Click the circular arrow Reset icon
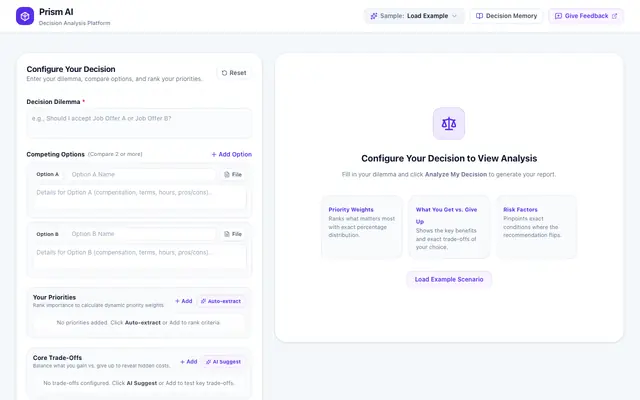The height and width of the screenshot is (400, 640). point(224,73)
